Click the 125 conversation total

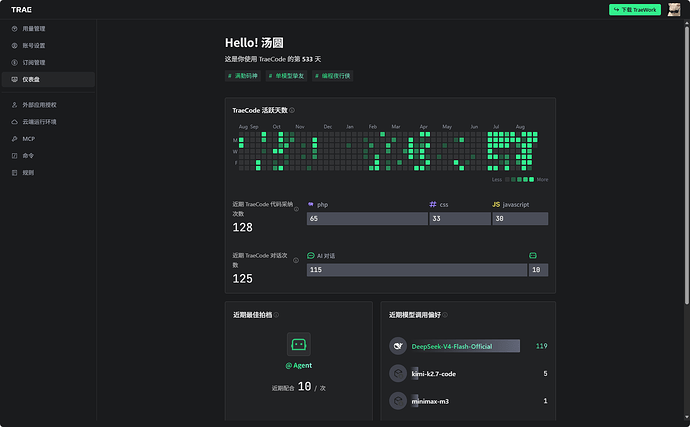(242, 279)
